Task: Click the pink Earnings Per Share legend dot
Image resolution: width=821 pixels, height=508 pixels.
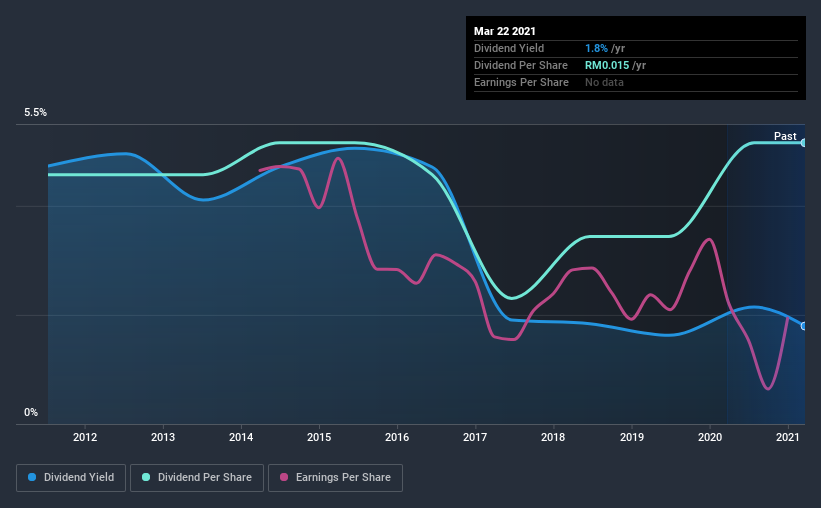Action: point(284,477)
